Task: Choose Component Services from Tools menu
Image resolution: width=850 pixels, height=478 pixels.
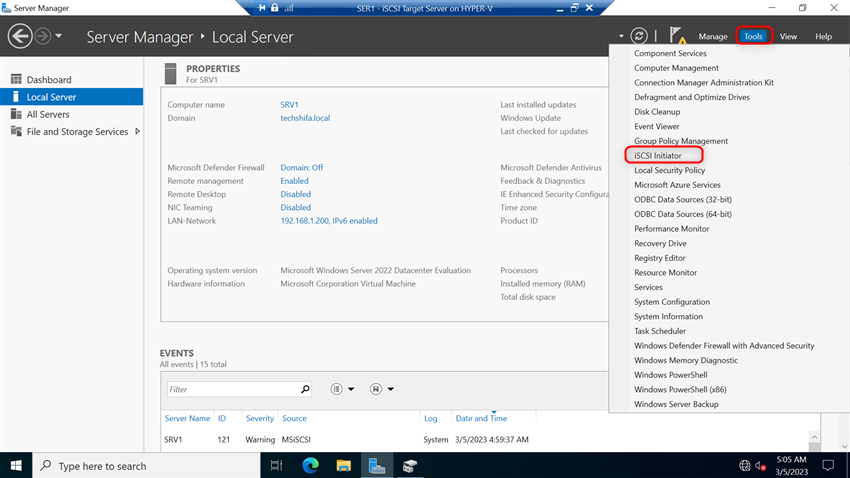Action: click(x=670, y=53)
